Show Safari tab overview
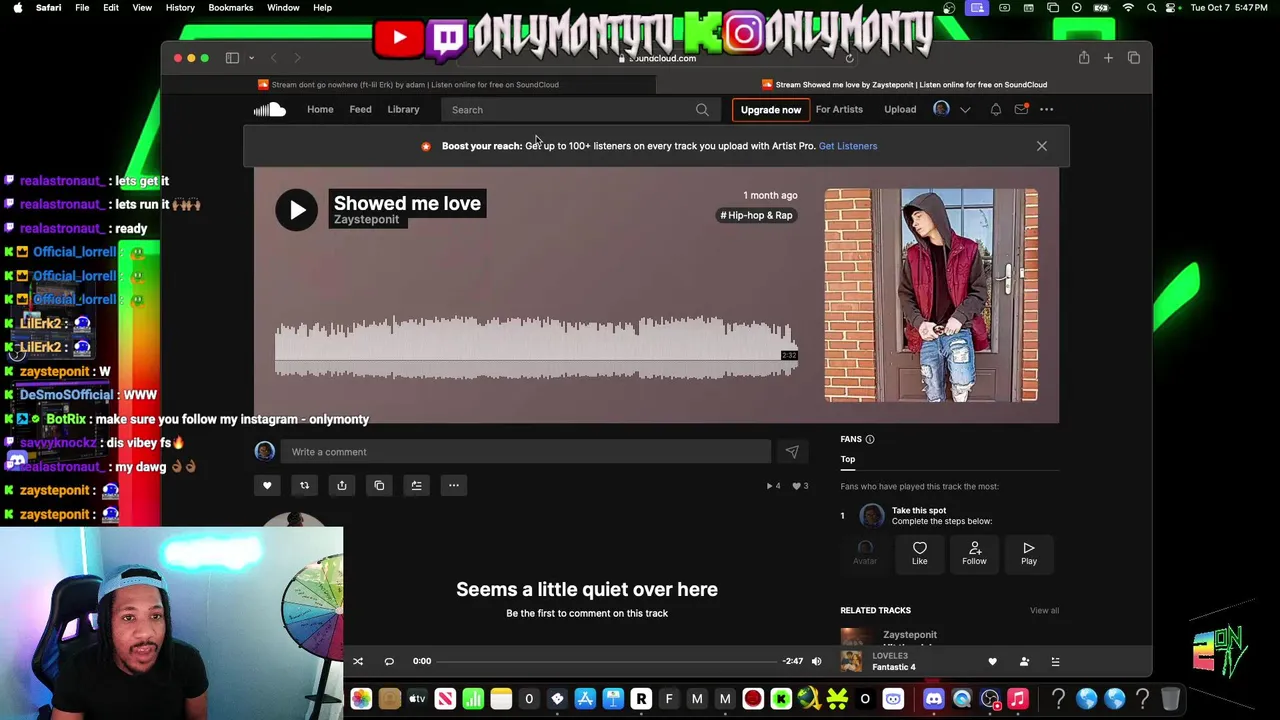 tap(1134, 58)
